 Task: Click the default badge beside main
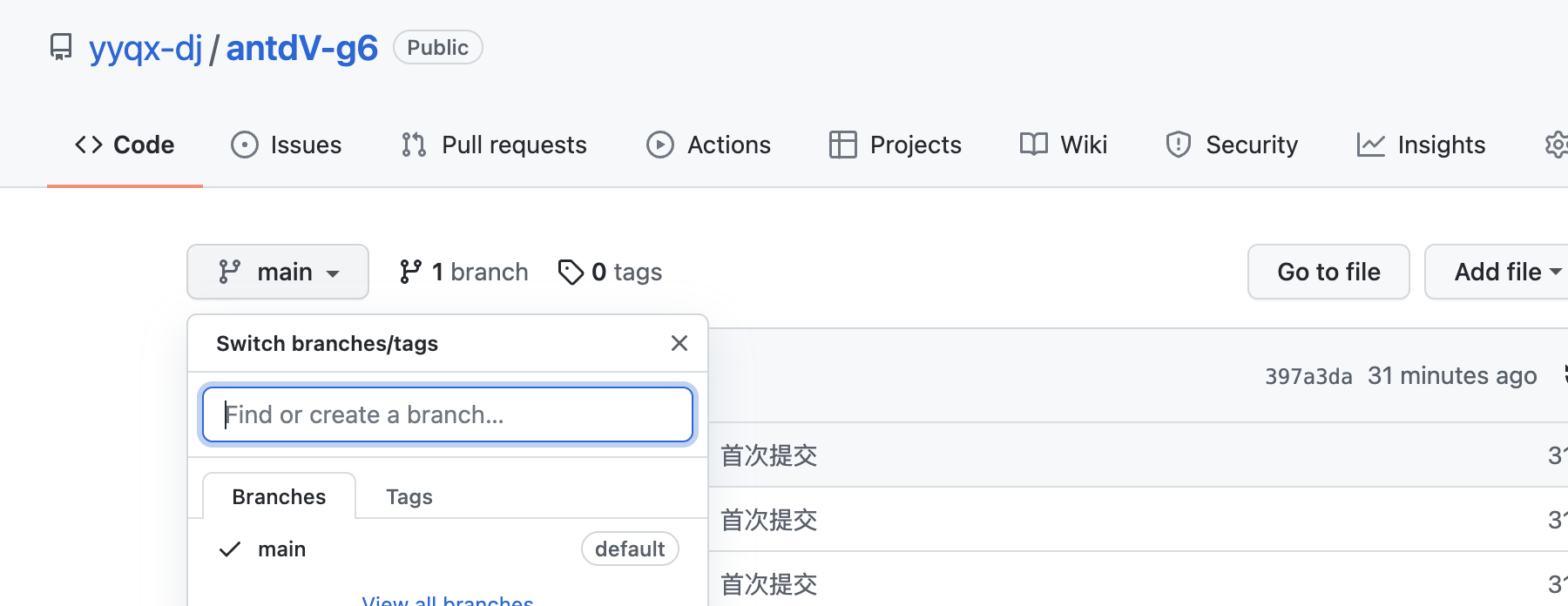click(630, 549)
